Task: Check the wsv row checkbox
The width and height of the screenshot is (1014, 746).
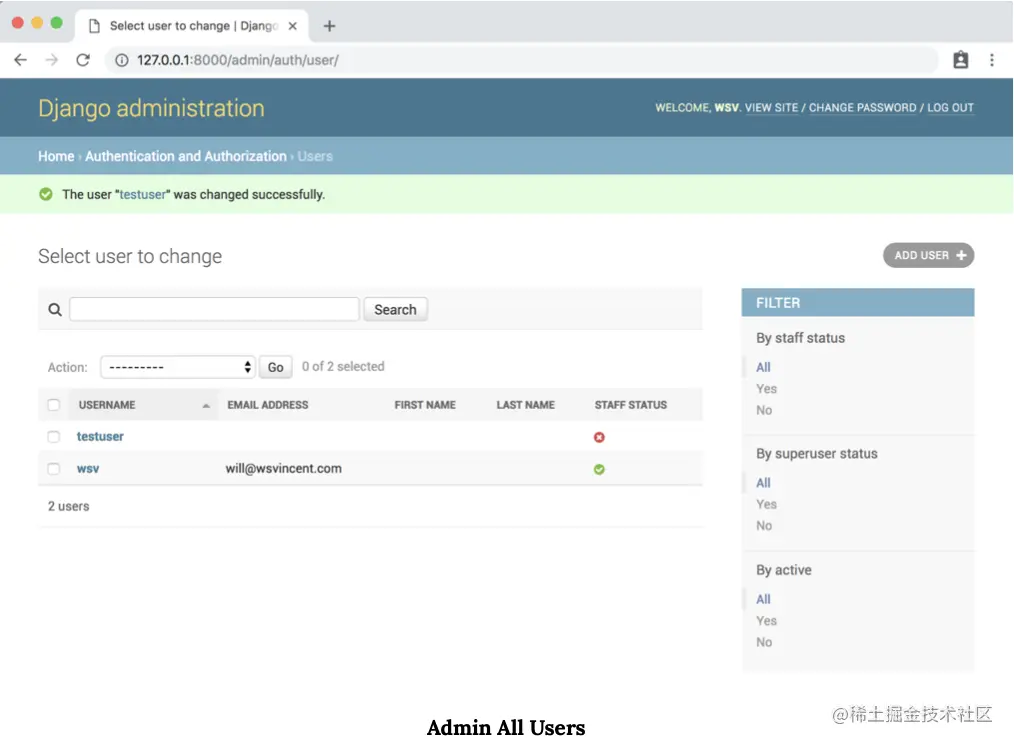Action: [x=54, y=469]
